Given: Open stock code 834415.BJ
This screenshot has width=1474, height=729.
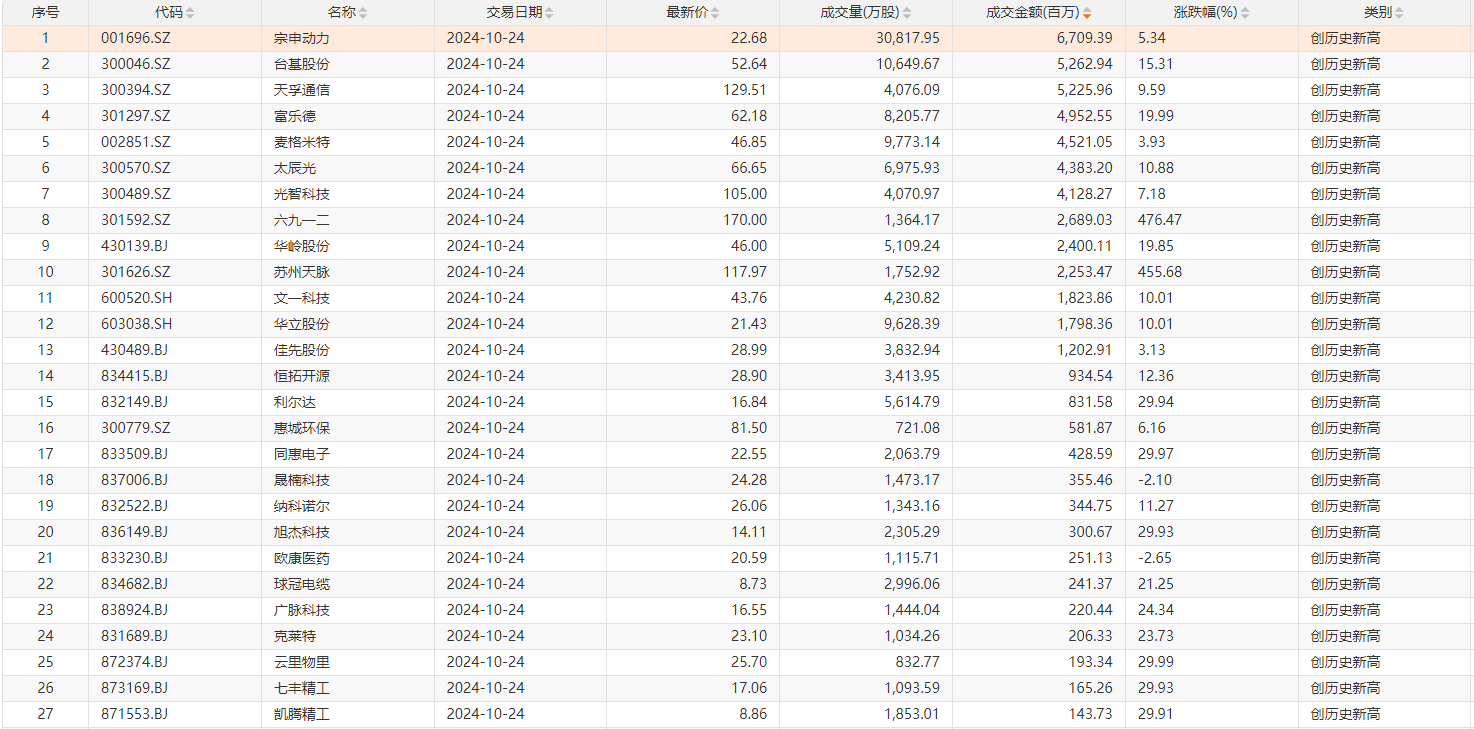Looking at the screenshot, I should point(135,376).
